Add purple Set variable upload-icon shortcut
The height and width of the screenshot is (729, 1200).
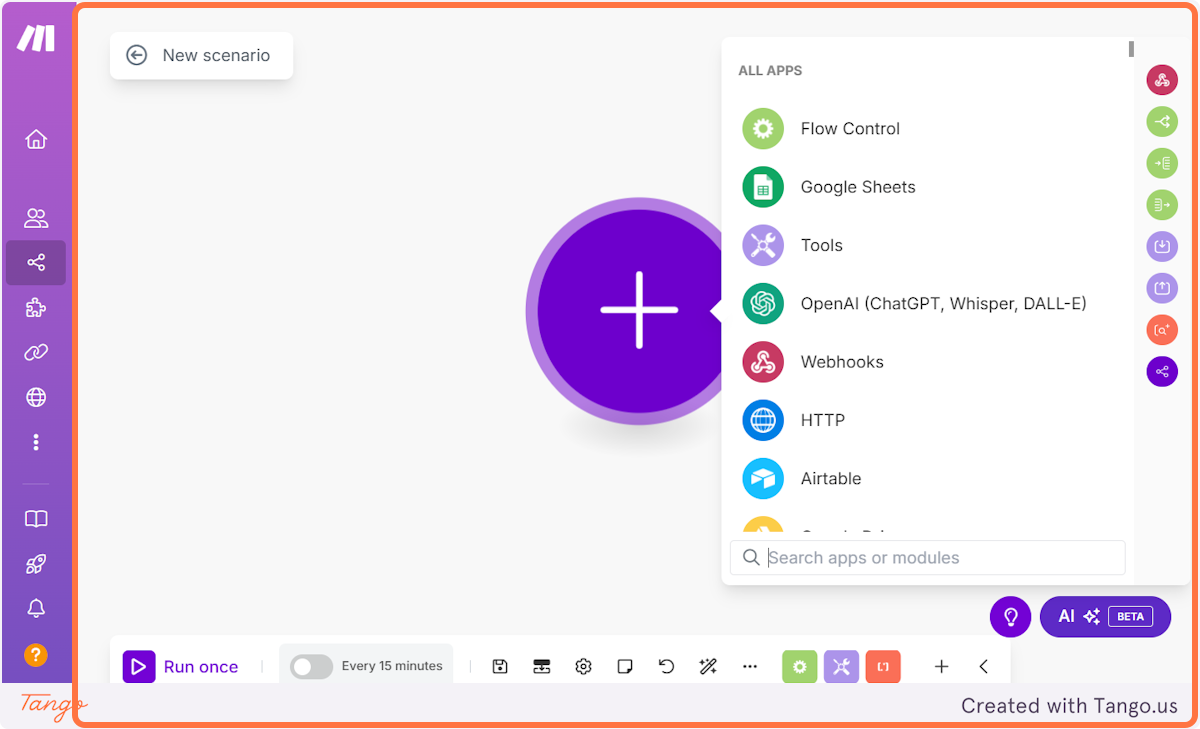point(1162,288)
